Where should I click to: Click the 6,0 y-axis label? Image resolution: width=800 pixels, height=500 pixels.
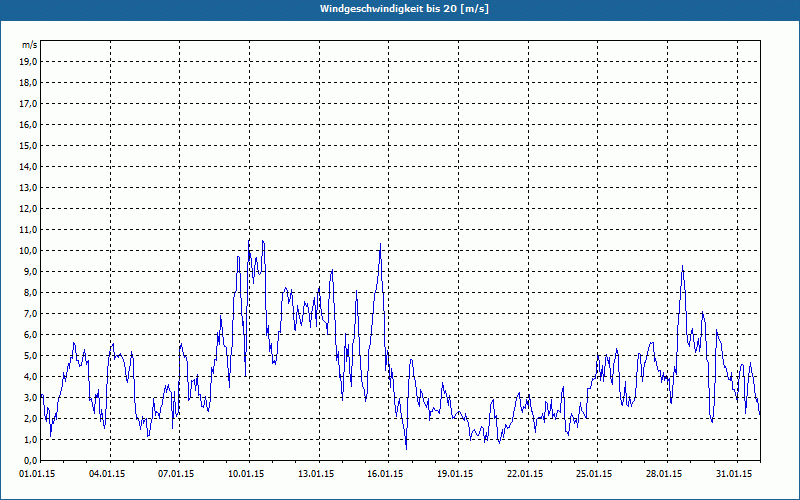pyautogui.click(x=30, y=335)
